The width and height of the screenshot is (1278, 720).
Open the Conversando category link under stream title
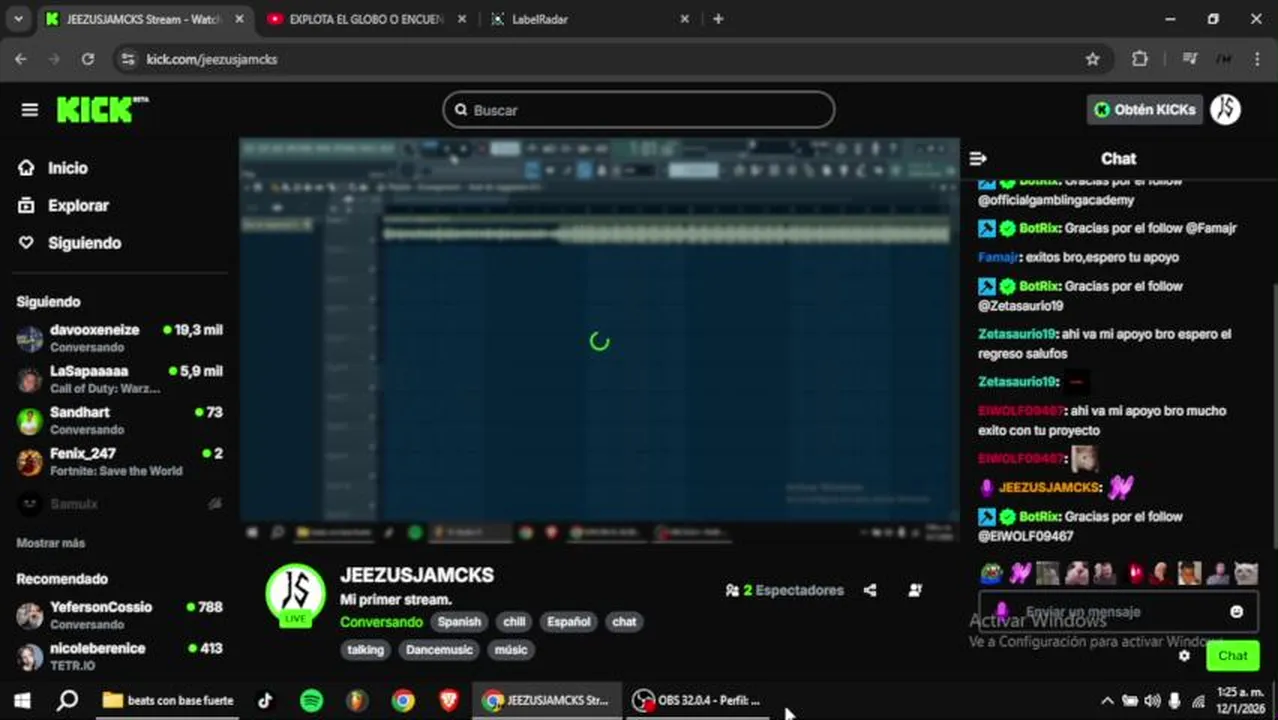[381, 622]
